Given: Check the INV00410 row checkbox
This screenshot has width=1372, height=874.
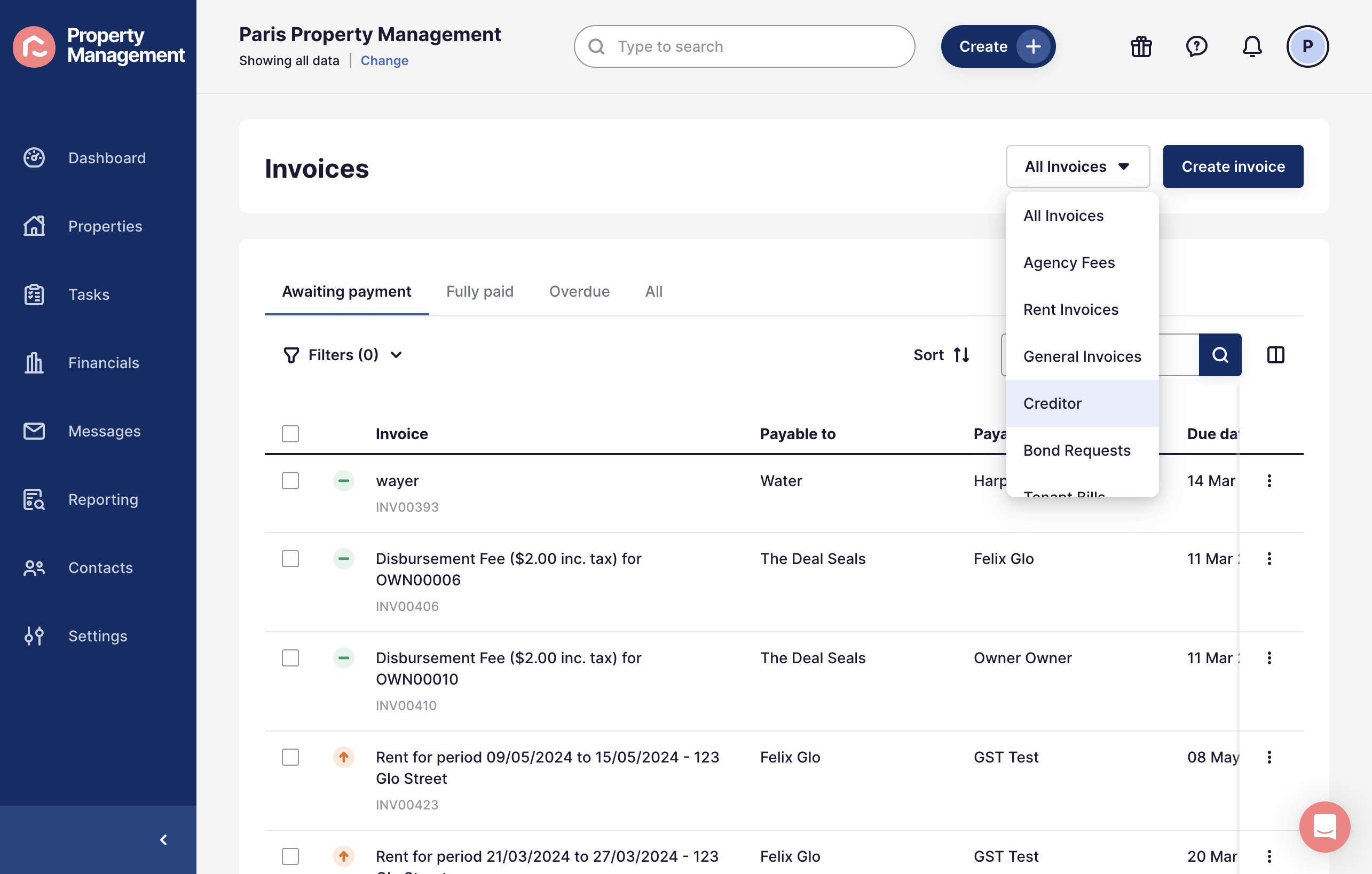Looking at the screenshot, I should [x=290, y=658].
